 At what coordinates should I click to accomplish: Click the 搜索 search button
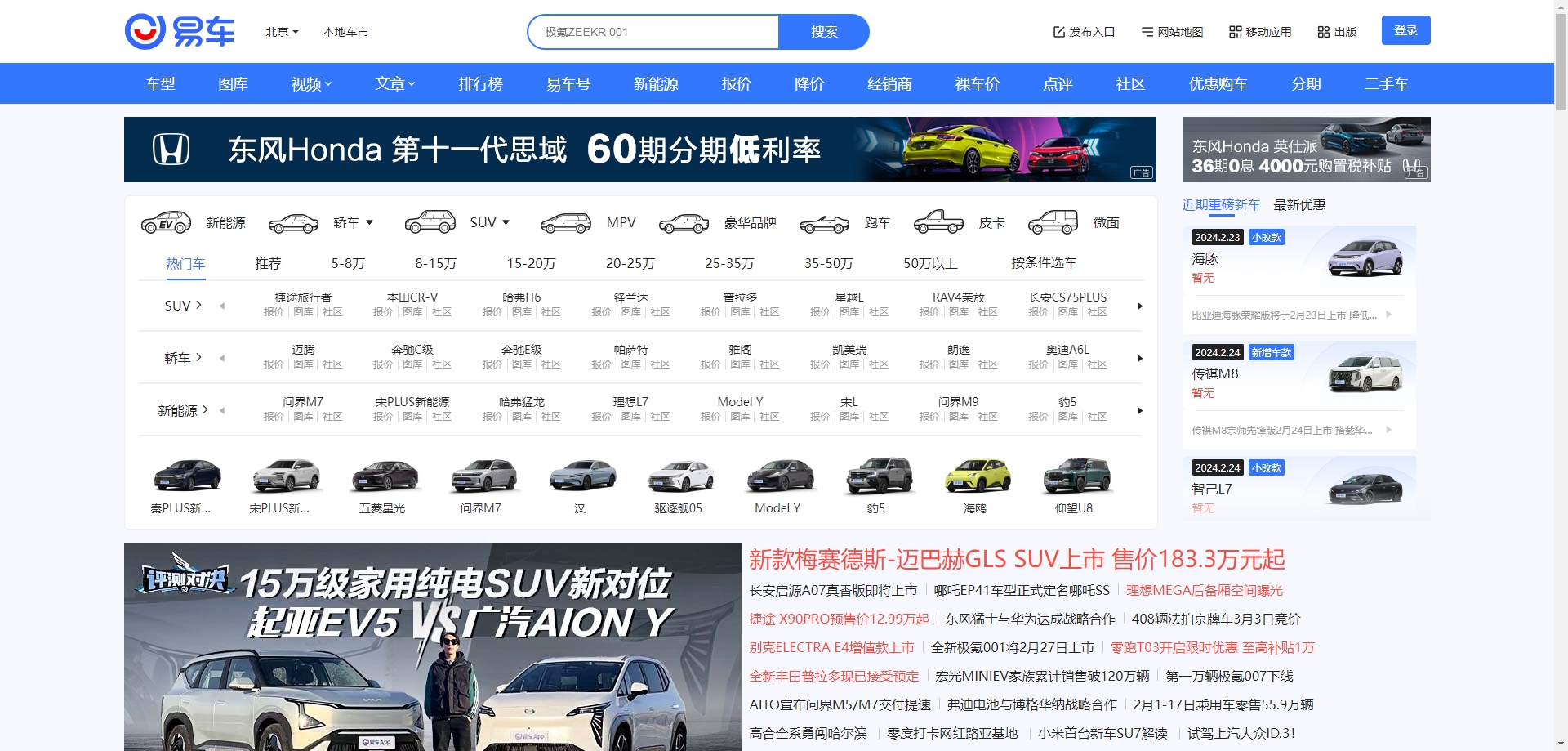[x=823, y=32]
